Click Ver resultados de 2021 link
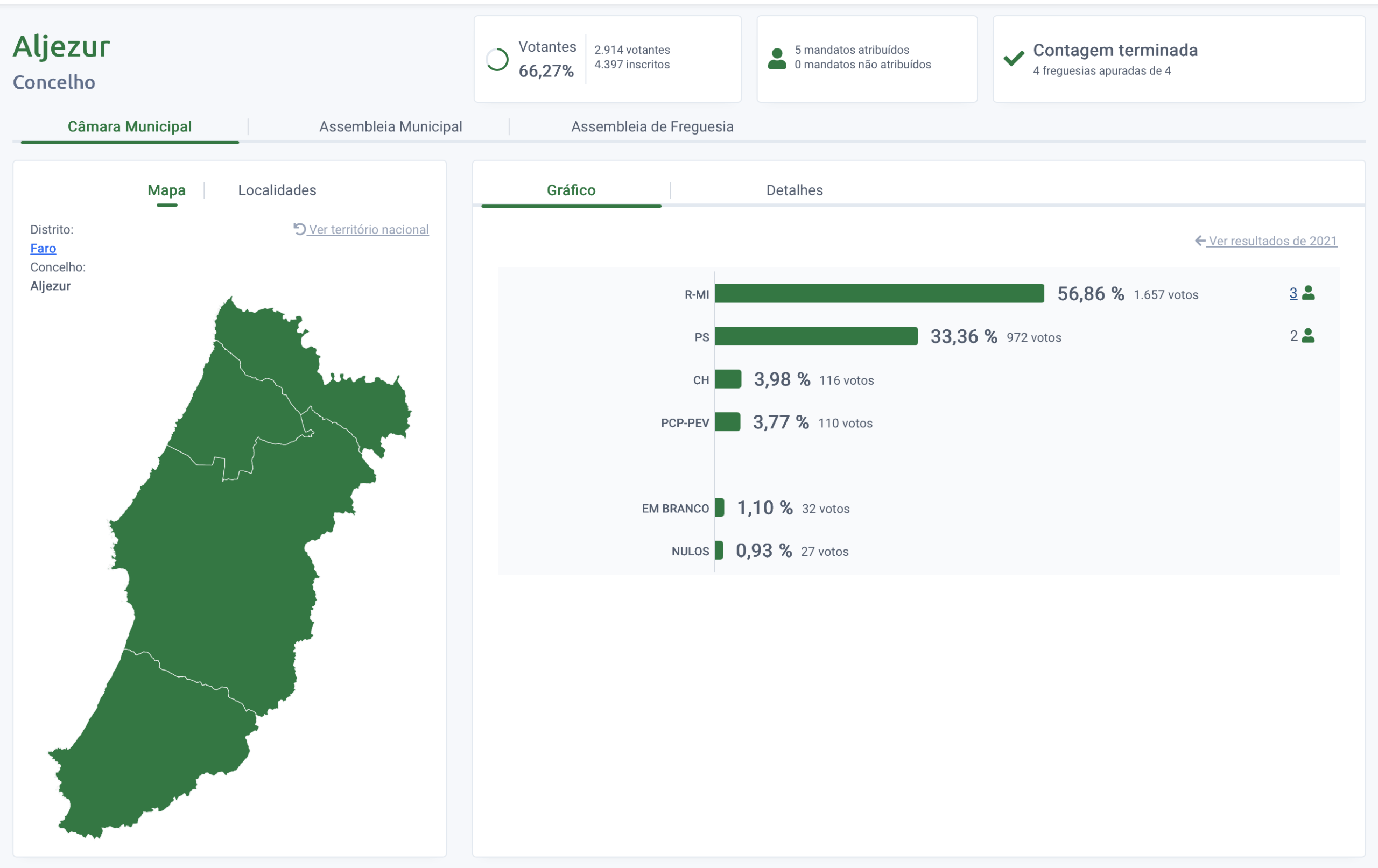This screenshot has height=868, width=1378. coord(1272,241)
